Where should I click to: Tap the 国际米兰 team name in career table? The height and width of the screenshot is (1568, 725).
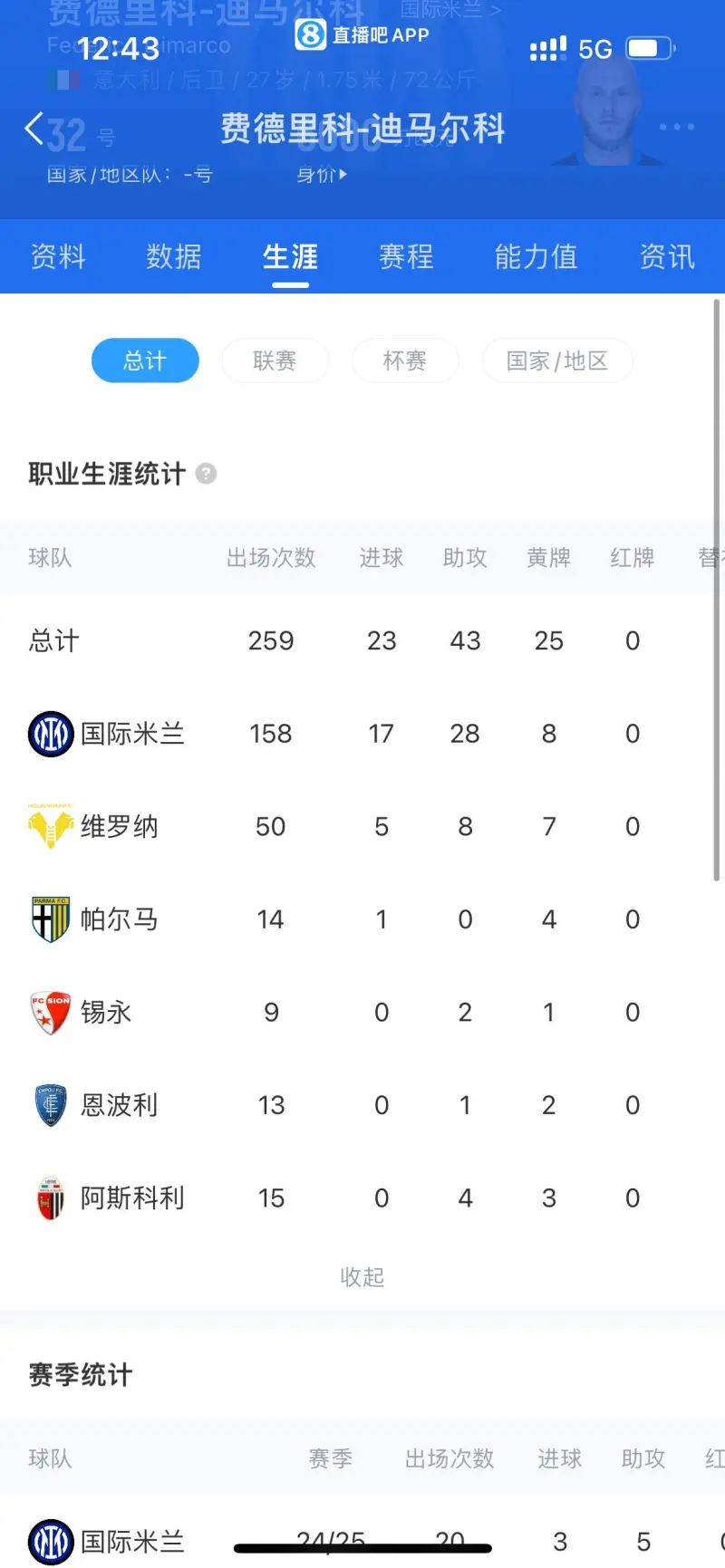132,734
